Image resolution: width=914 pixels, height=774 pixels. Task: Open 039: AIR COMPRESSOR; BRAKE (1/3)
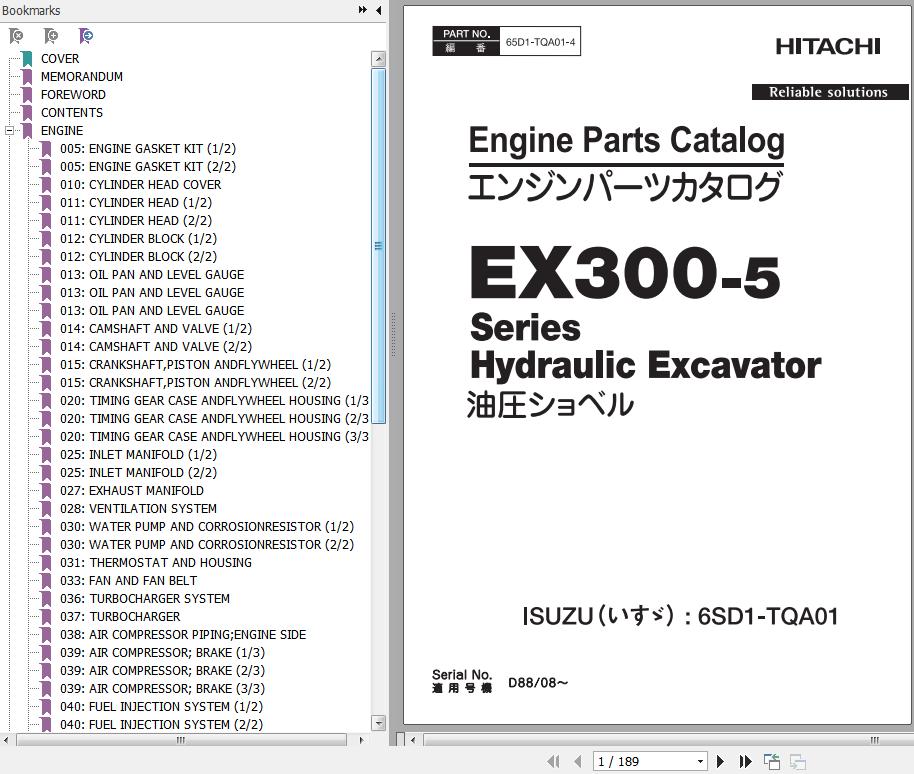(x=162, y=653)
